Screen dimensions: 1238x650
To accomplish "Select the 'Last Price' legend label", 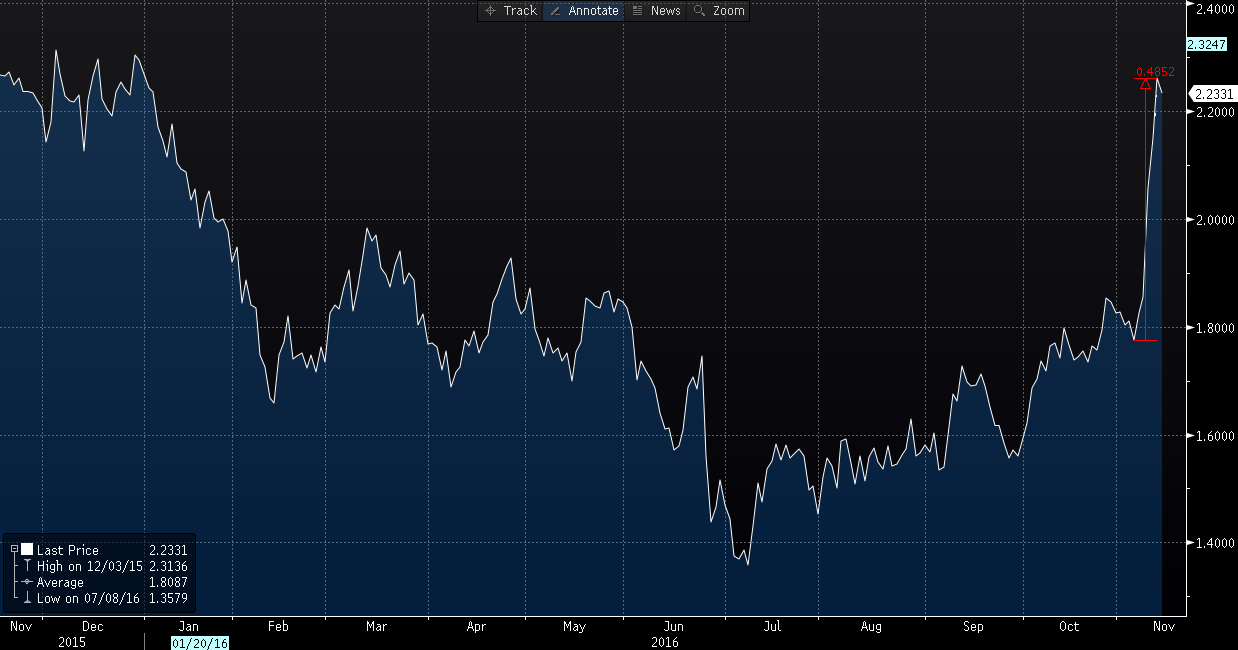I will click(x=68, y=550).
